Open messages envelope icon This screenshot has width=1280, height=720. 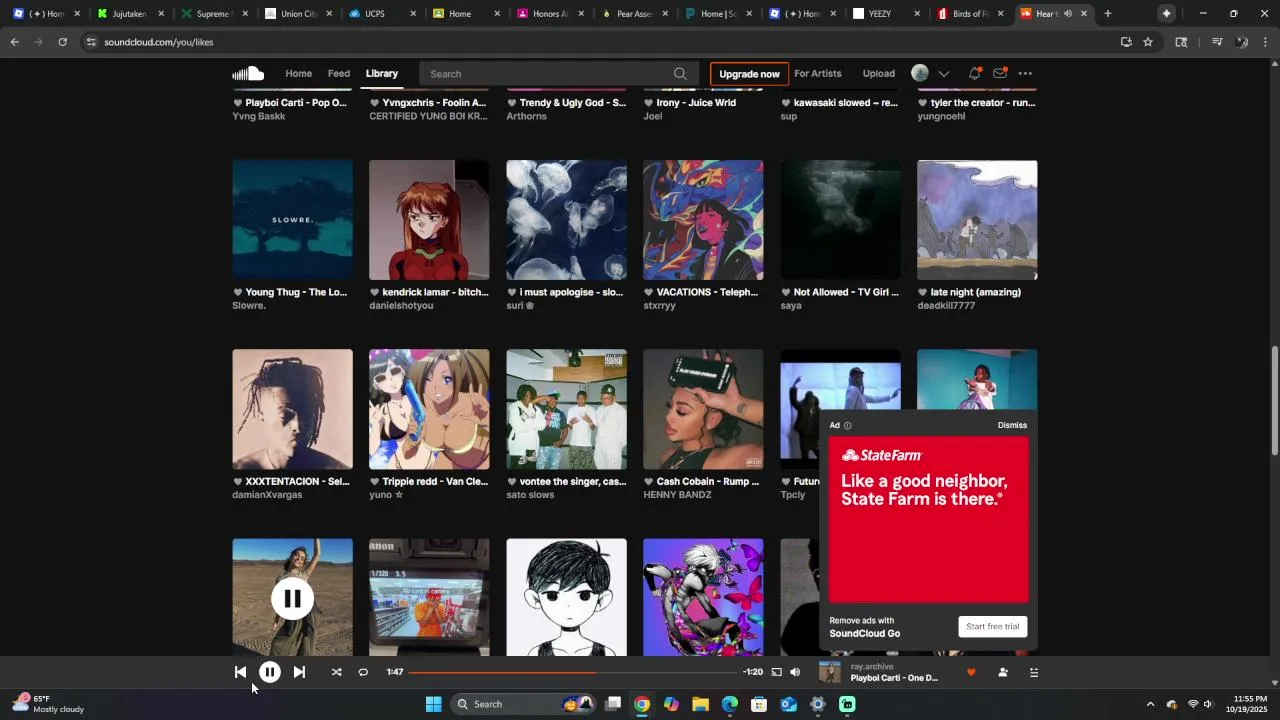[1000, 73]
